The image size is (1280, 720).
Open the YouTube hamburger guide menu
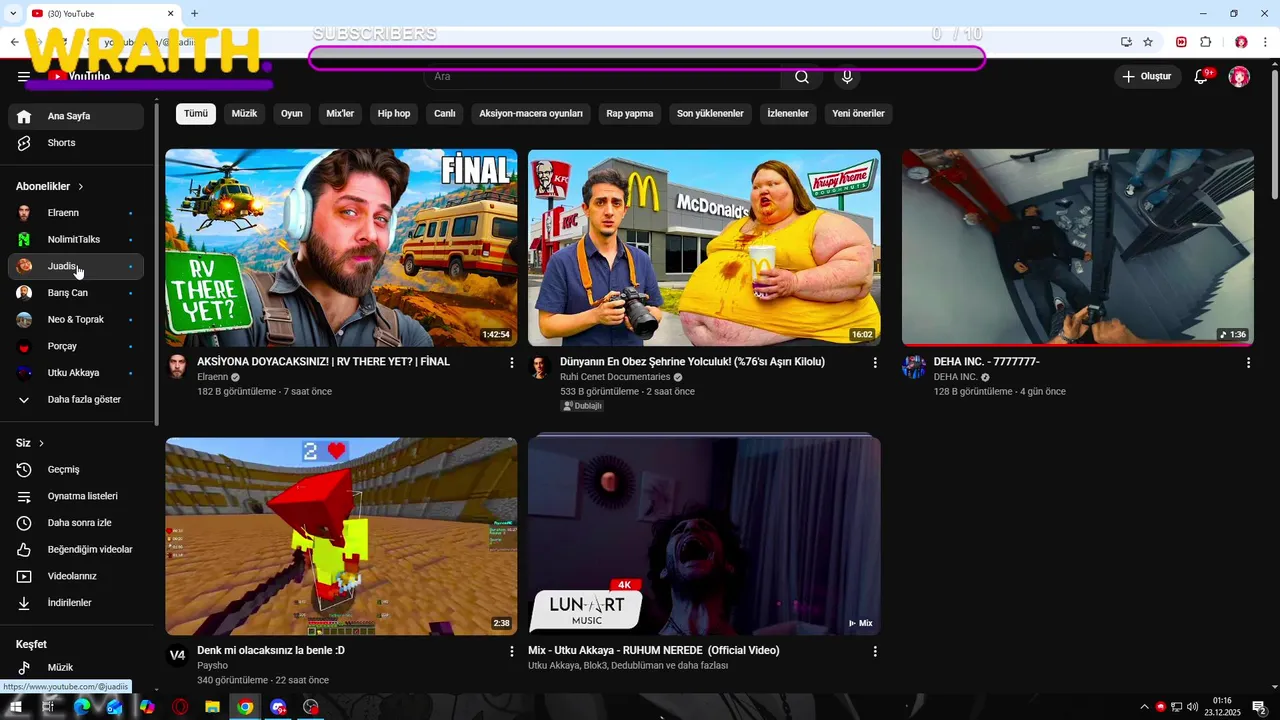24,77
